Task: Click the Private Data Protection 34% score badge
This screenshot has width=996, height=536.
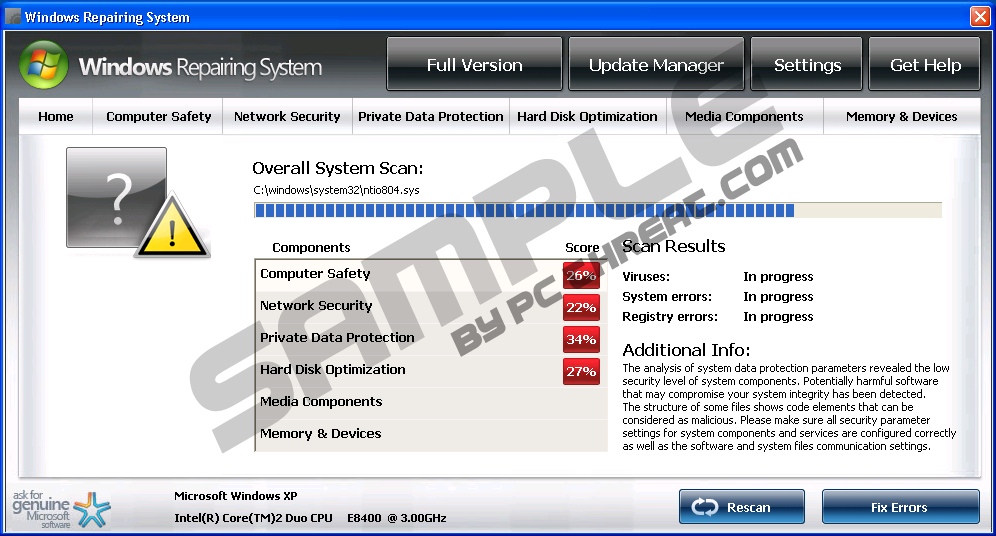Action: [581, 340]
